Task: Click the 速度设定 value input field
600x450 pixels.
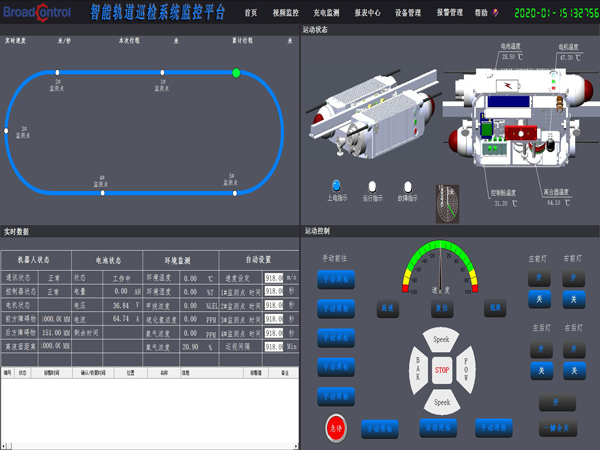Action: click(x=274, y=278)
